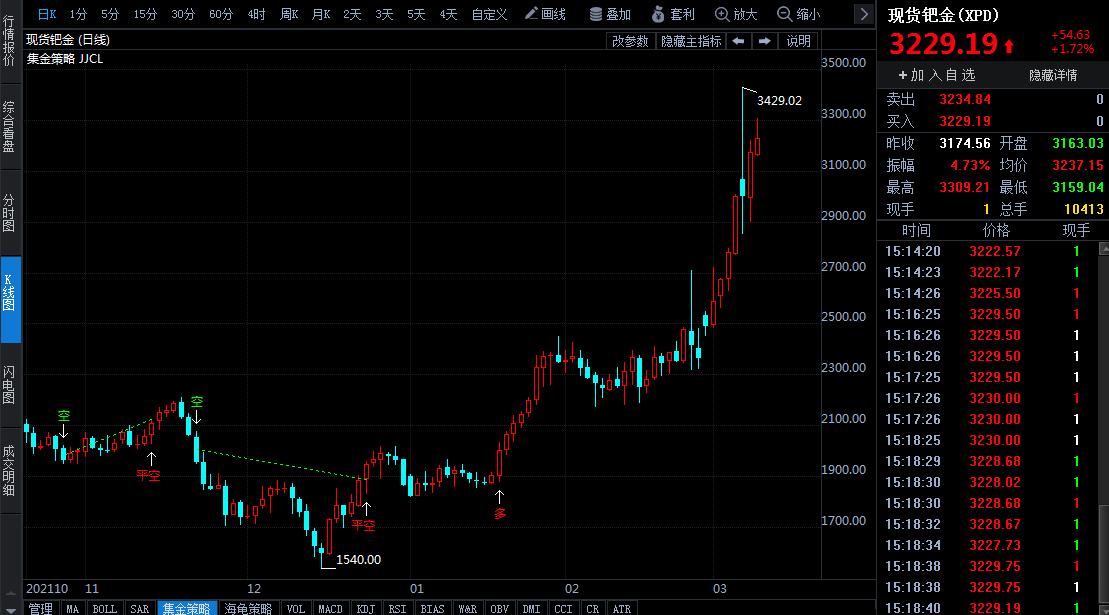This screenshot has width=1109, height=615.
Task: Select the 4天 four-day period
Action: [x=448, y=14]
